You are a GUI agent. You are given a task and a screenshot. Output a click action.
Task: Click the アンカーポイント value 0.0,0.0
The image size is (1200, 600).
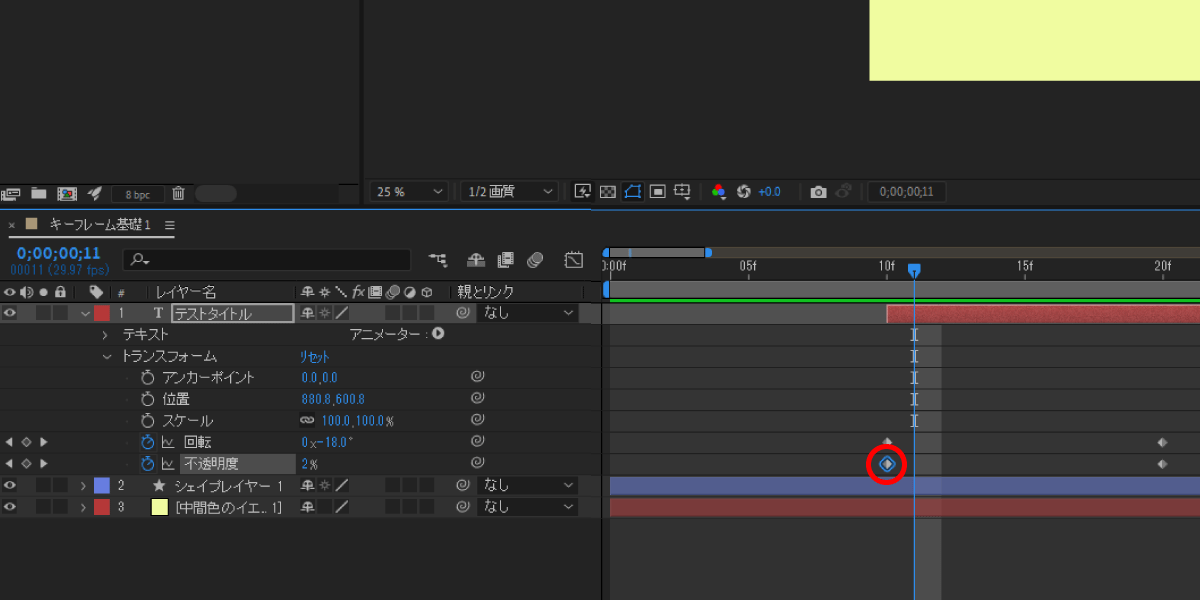319,378
